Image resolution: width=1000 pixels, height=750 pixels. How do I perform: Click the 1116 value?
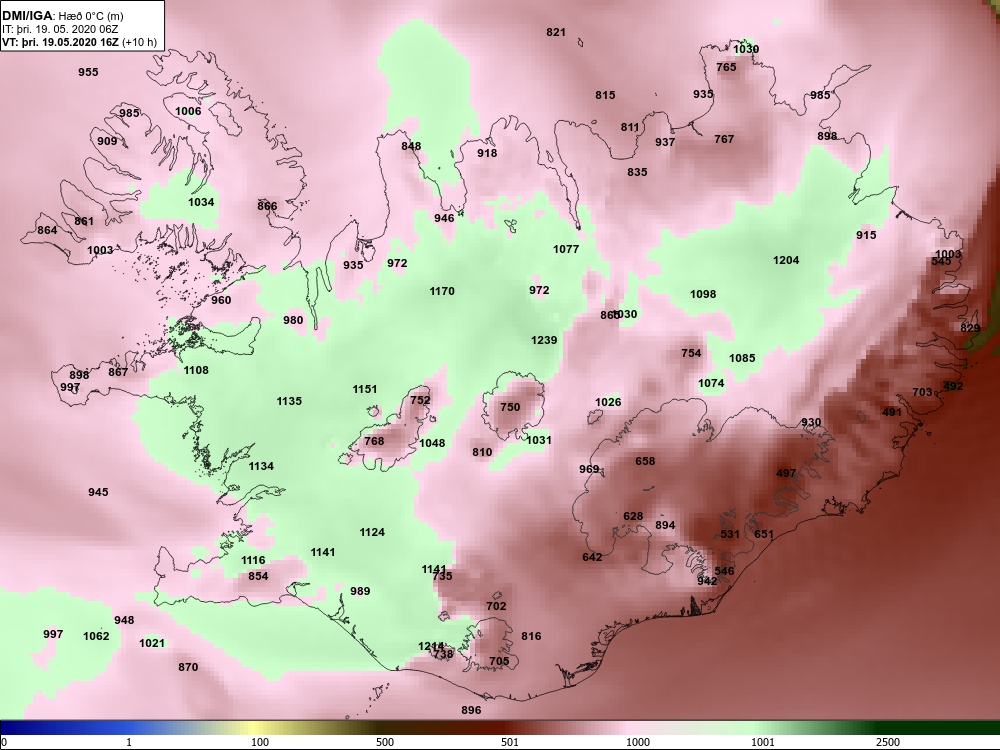(253, 561)
